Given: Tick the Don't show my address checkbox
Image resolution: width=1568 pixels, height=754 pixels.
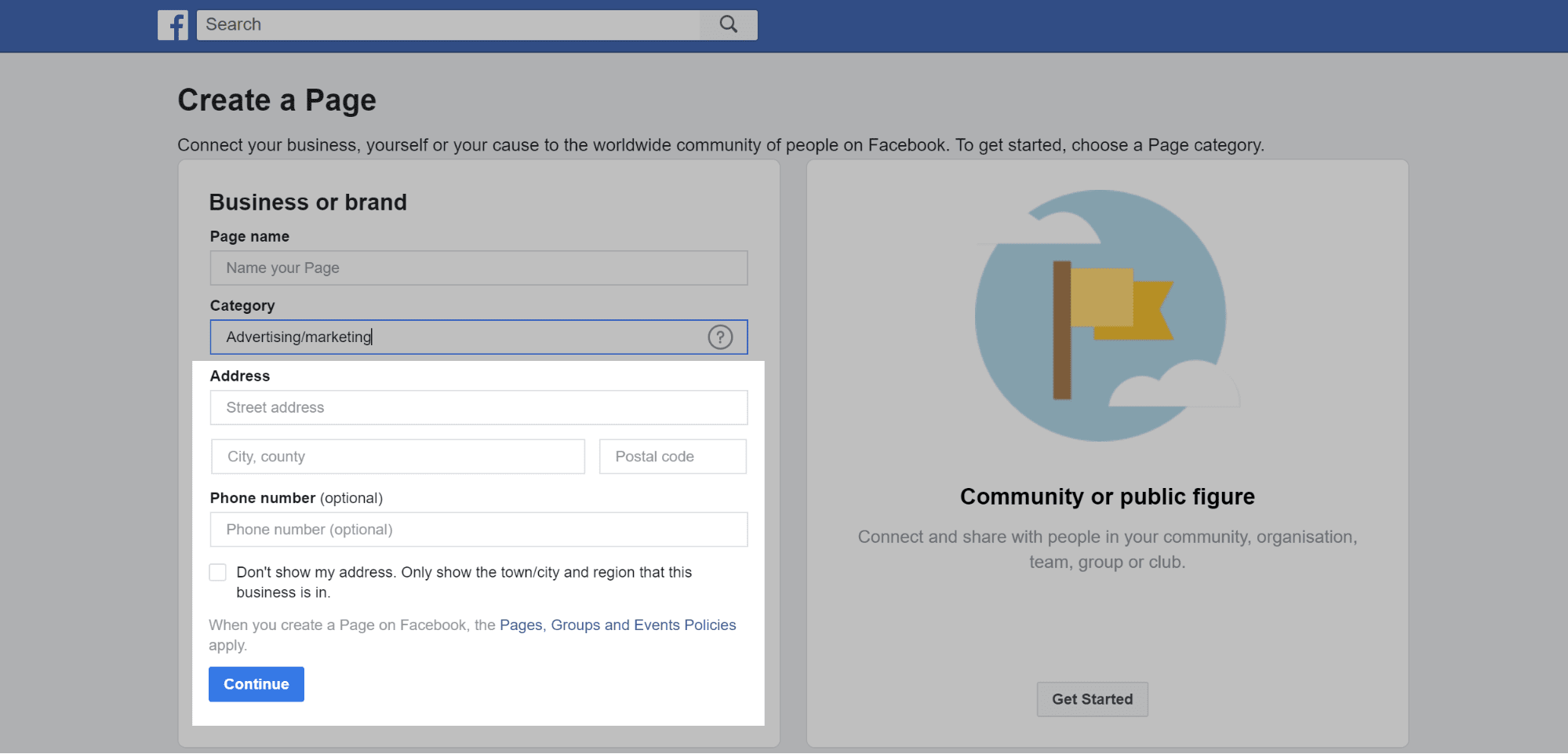Looking at the screenshot, I should [218, 573].
